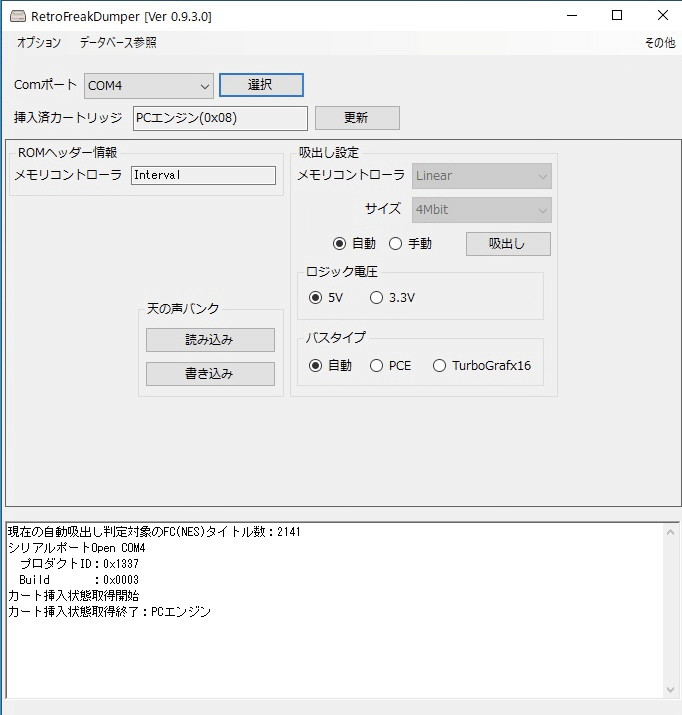Click the 挿入済カートリッジ field showing PCエンジン(0x08)
Image resolution: width=682 pixels, height=715 pixels.
pos(220,118)
